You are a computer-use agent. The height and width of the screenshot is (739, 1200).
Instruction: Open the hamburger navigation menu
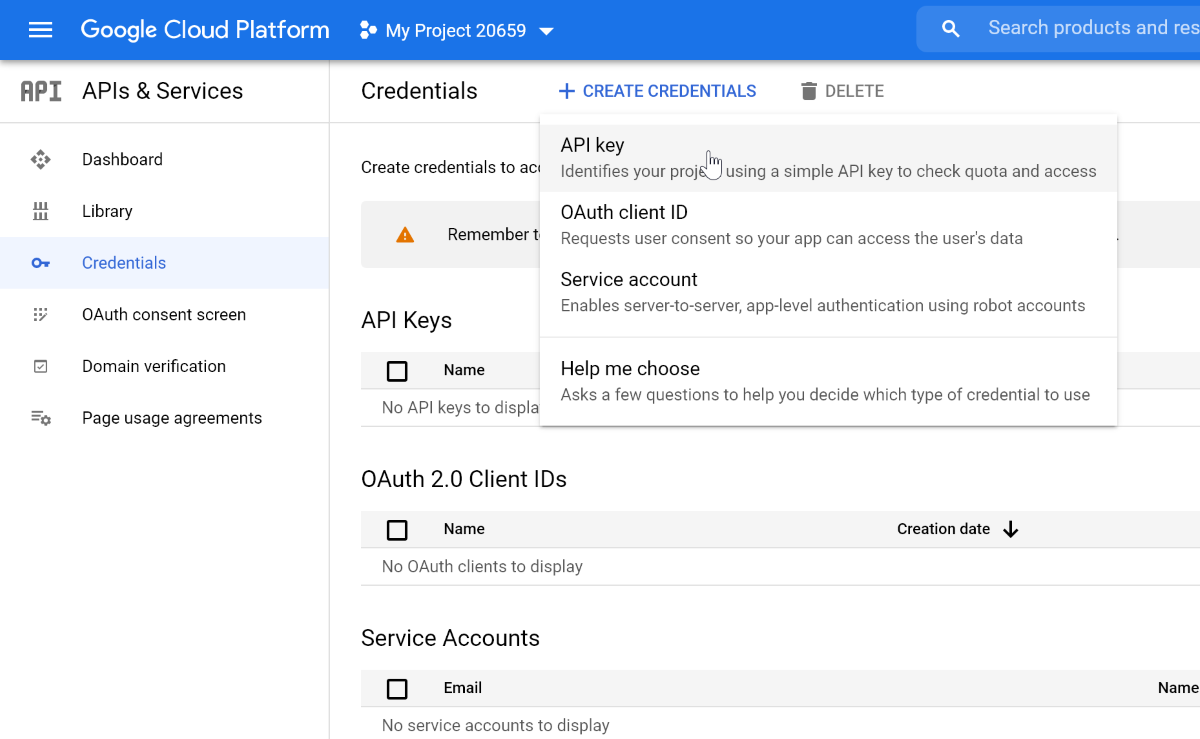[x=40, y=30]
